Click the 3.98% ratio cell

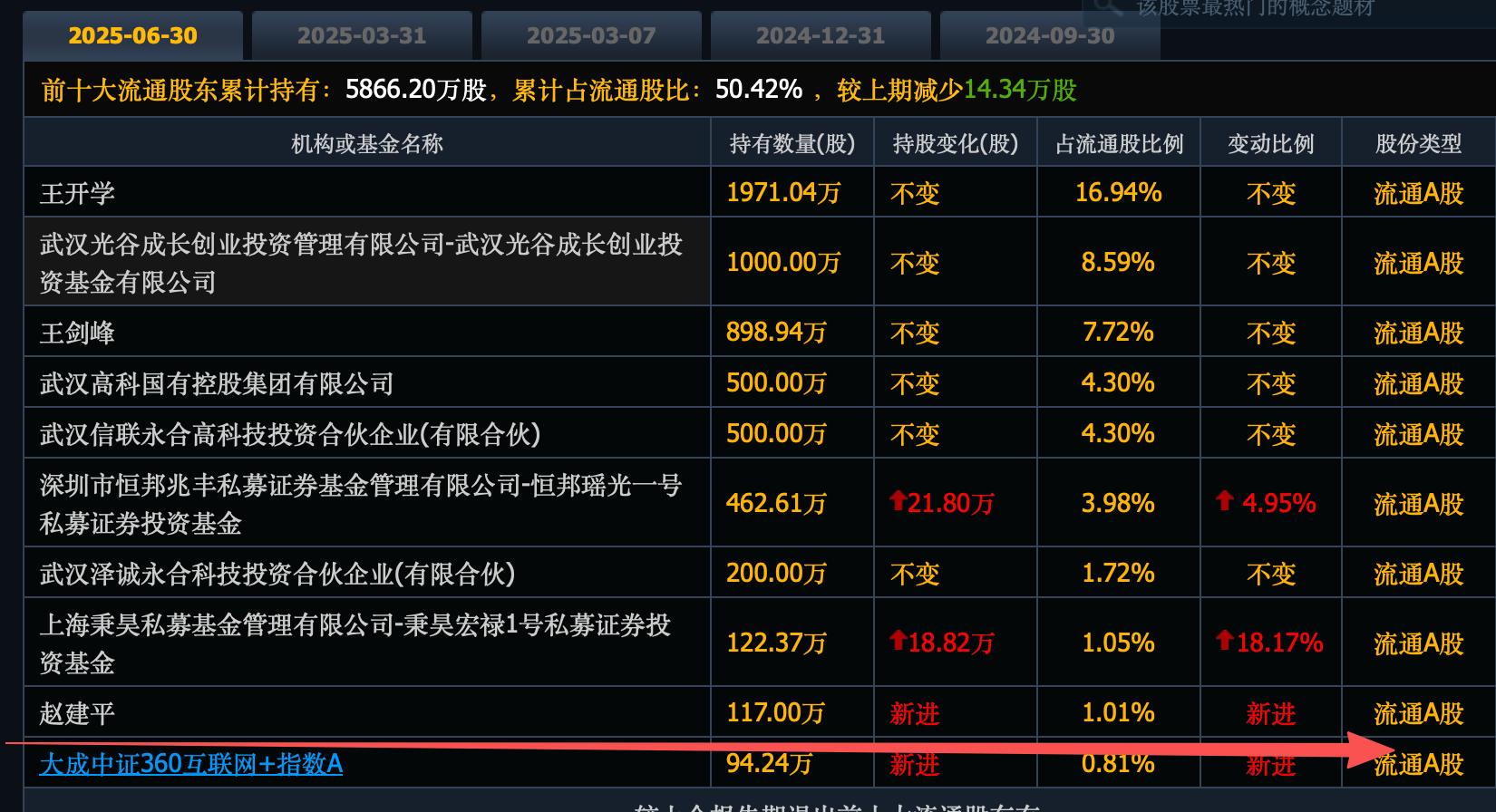(x=1118, y=504)
